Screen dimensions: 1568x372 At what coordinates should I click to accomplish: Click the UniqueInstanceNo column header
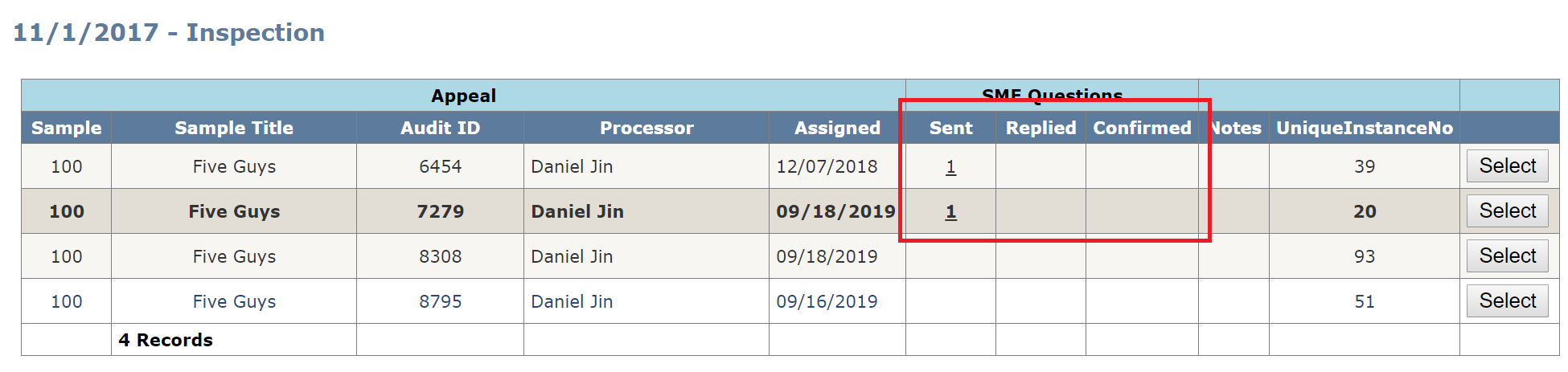coord(1365,128)
